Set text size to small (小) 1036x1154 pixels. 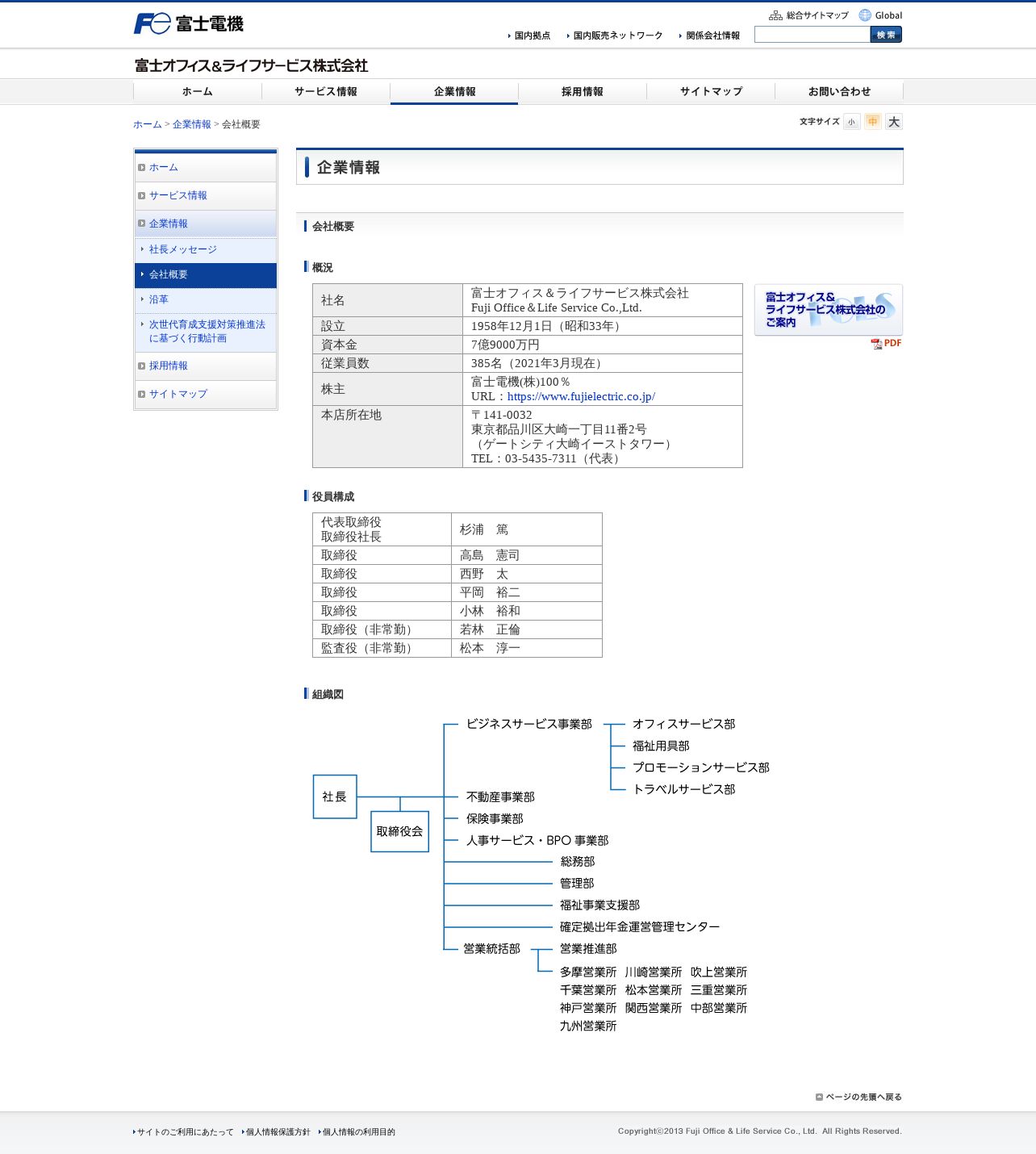851,122
